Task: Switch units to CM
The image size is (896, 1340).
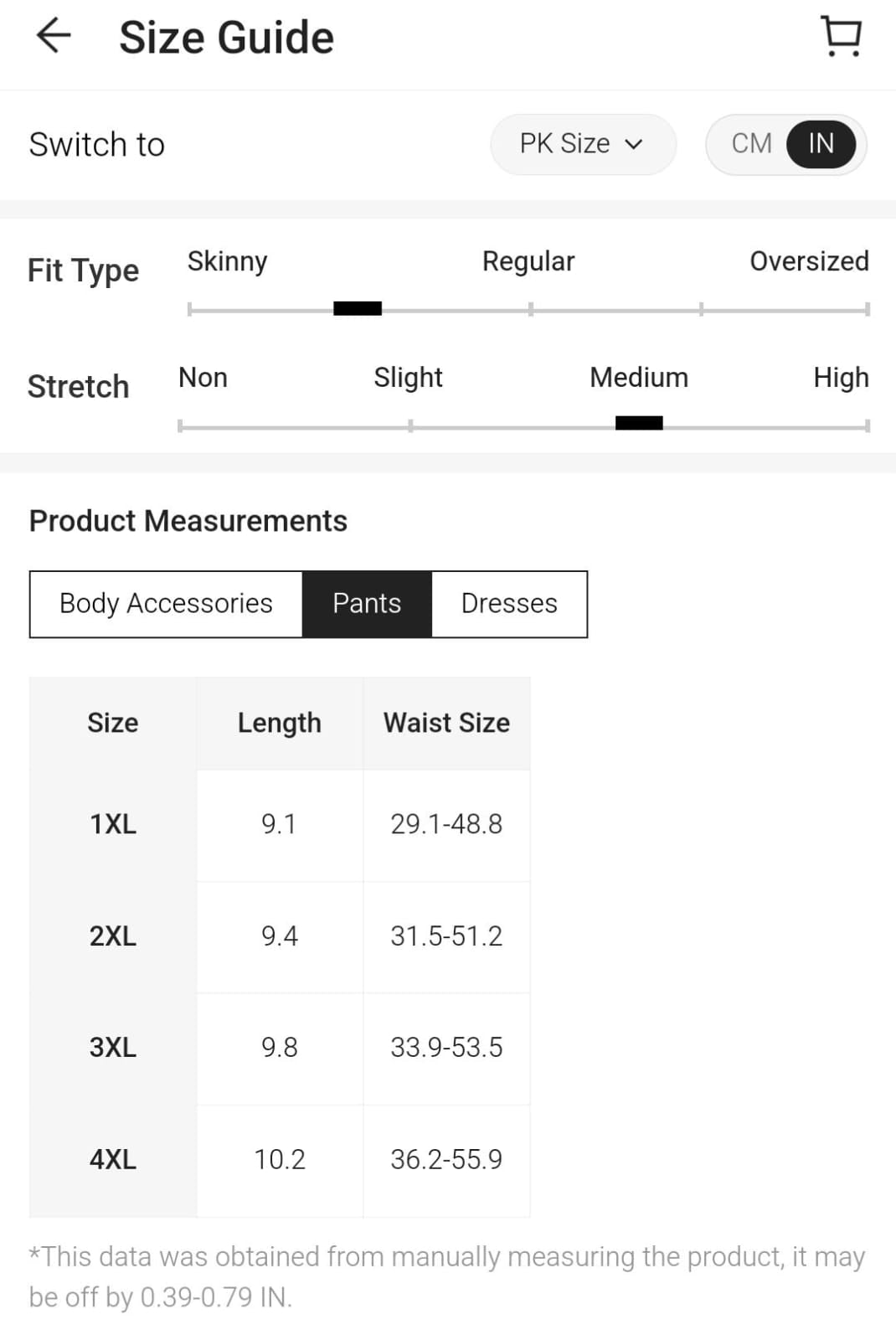Action: [751, 144]
